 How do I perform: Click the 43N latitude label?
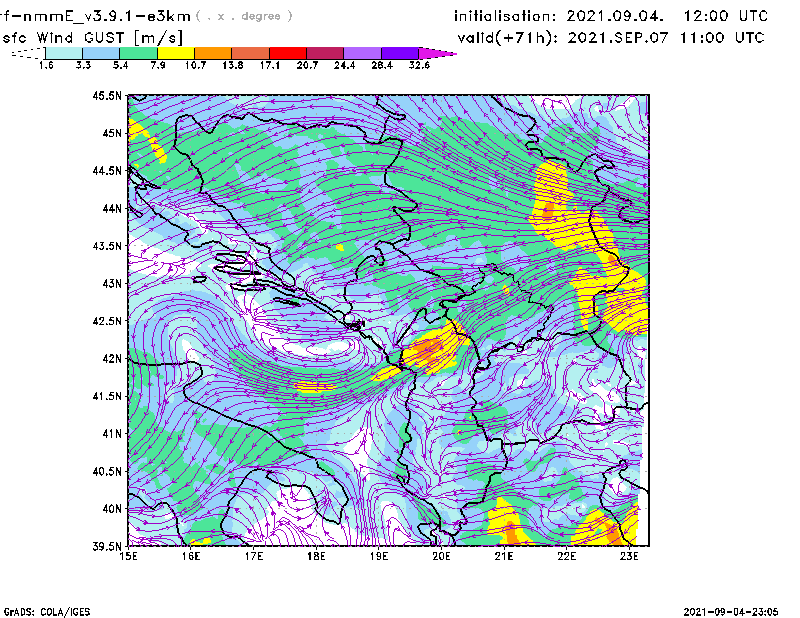[112, 283]
